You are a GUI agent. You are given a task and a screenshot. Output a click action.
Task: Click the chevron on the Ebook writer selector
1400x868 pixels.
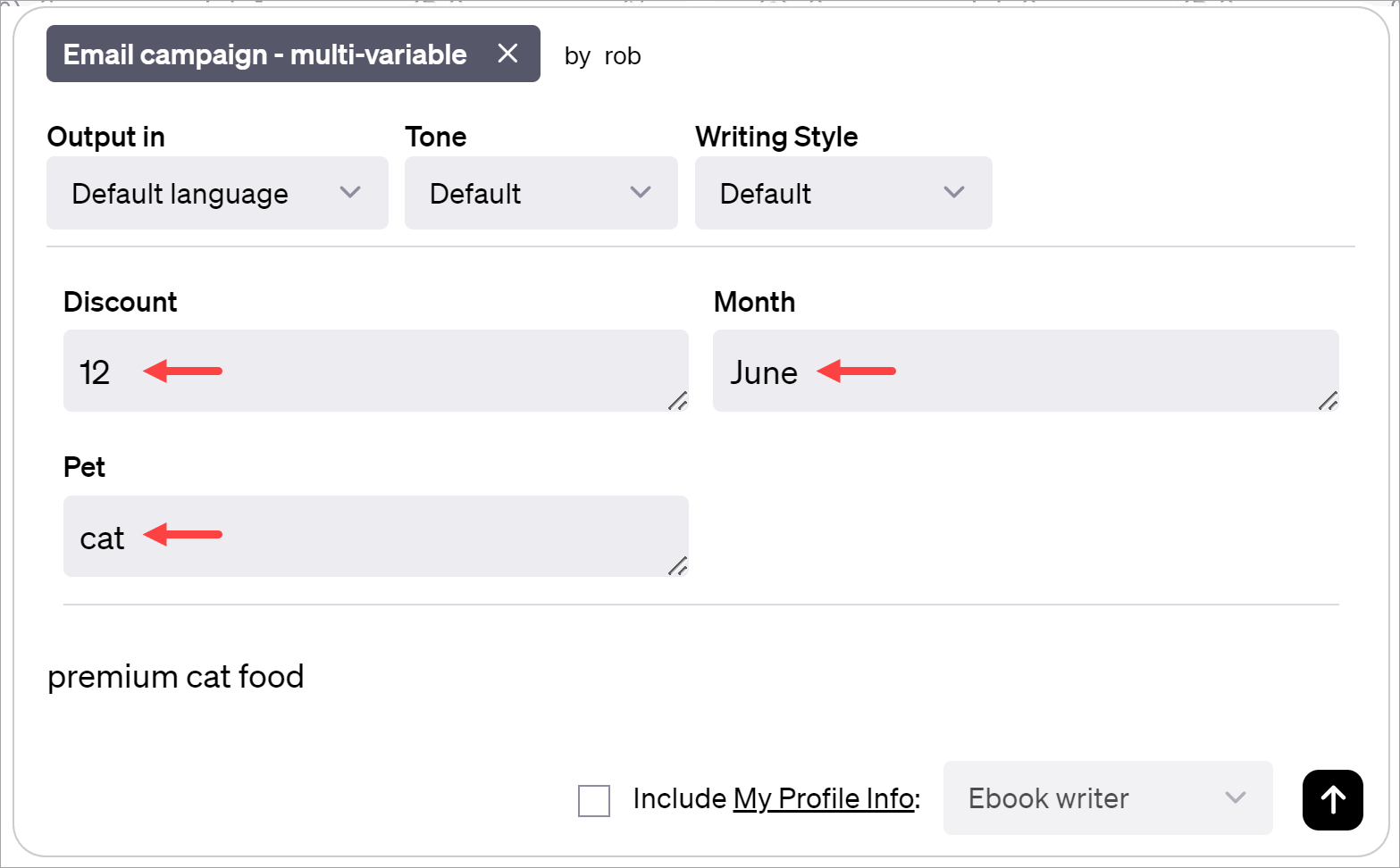coord(1237,799)
